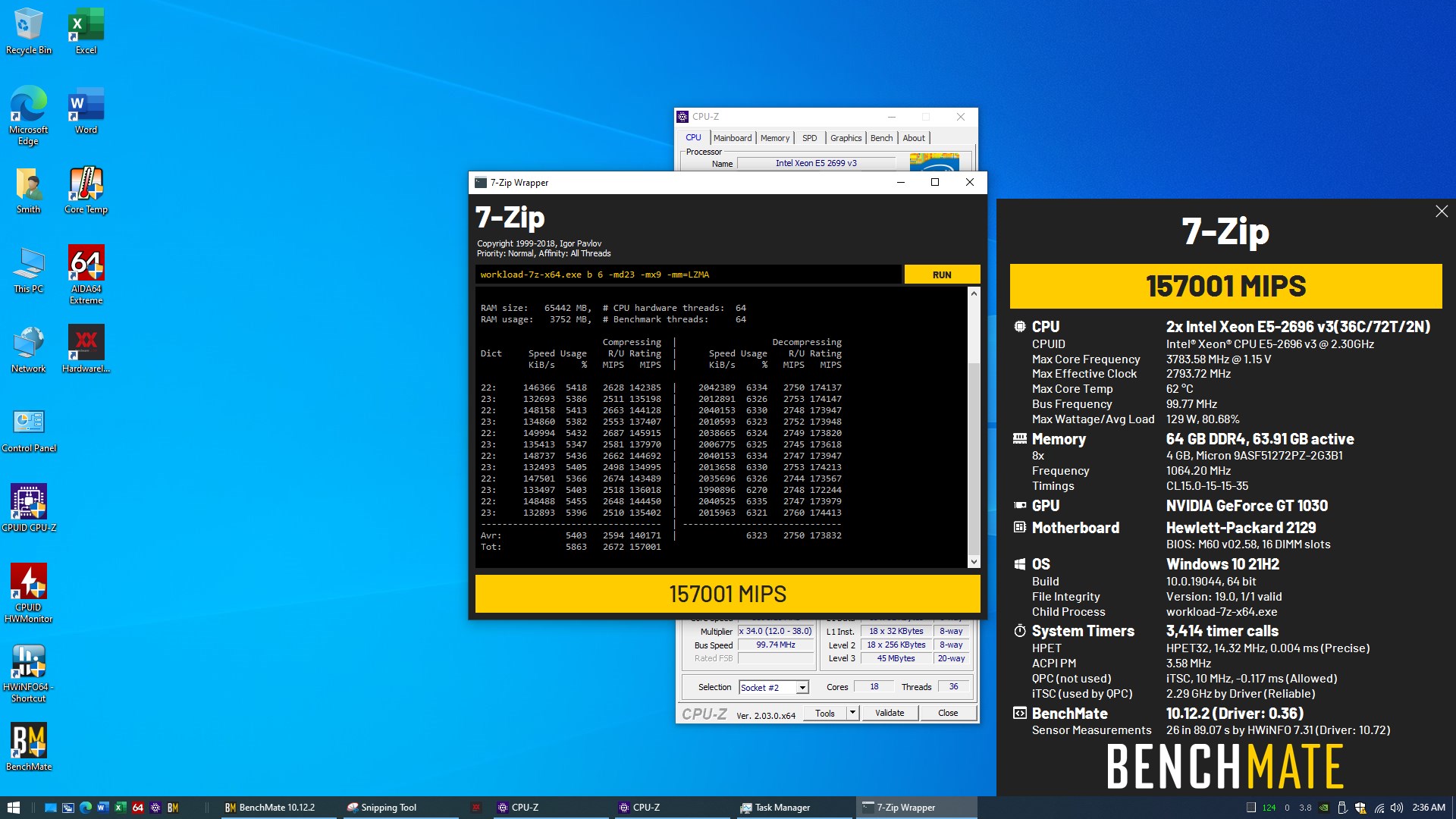Click the Validate button in CPU-Z

point(890,713)
